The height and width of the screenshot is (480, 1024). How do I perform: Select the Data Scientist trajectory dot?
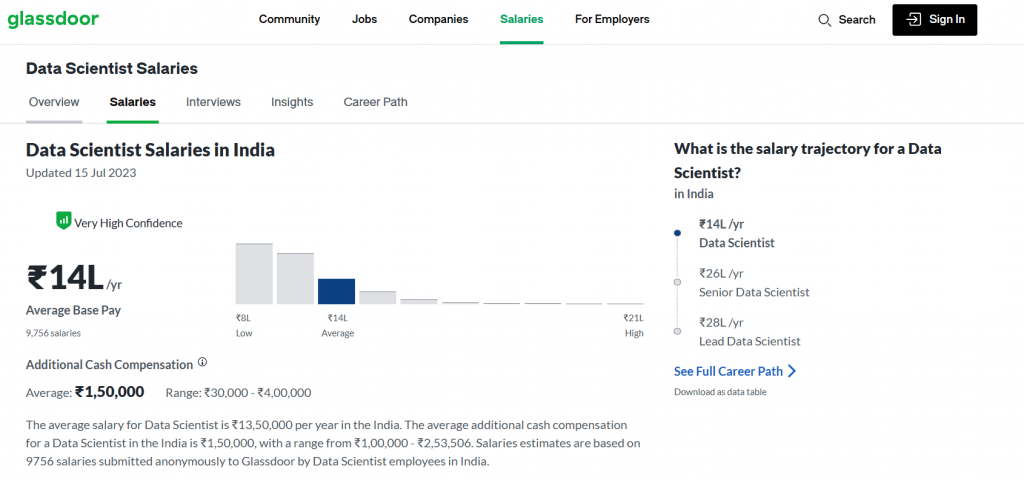[x=677, y=233]
